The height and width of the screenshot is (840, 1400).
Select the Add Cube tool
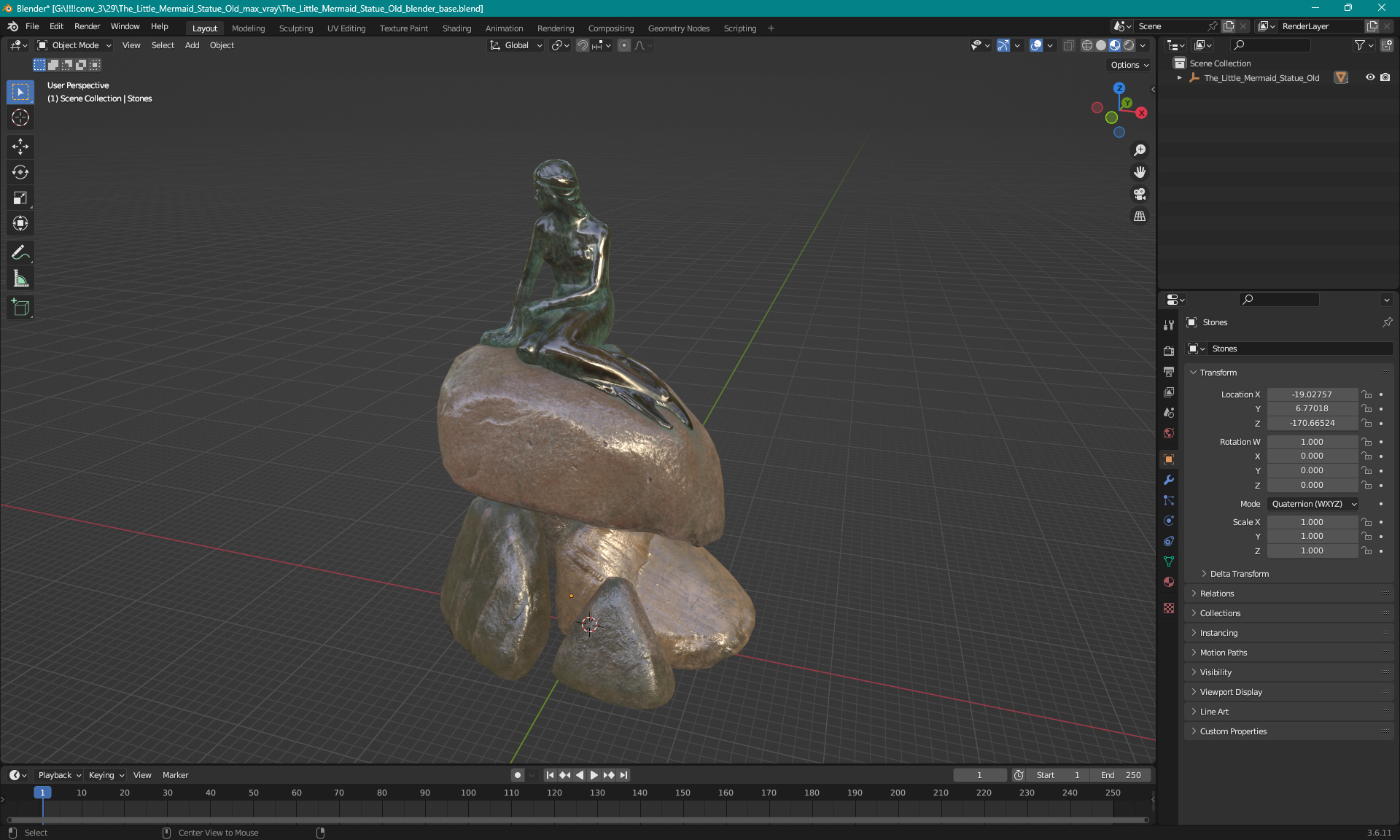coord(20,307)
